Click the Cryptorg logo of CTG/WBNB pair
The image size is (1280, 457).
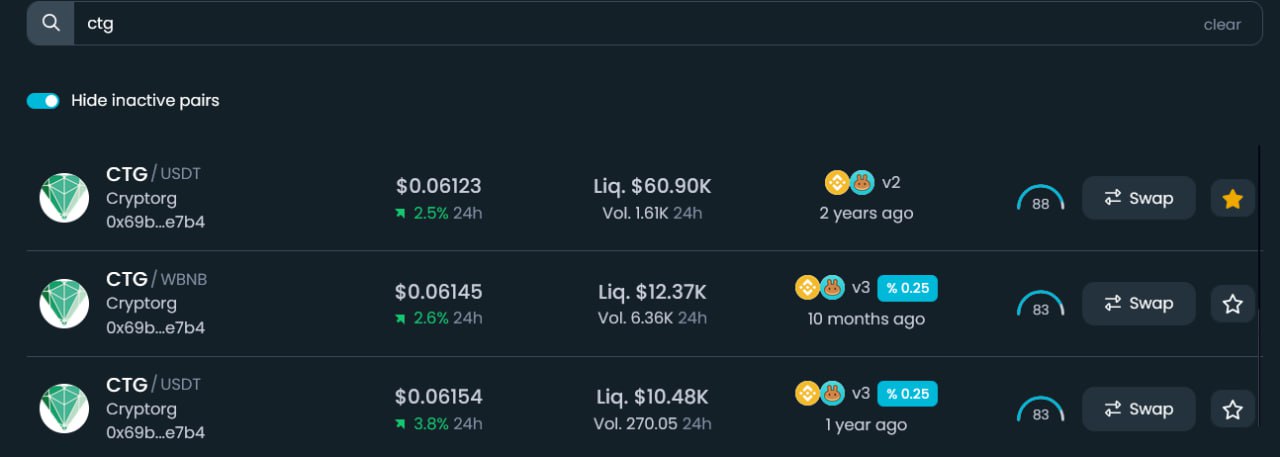[64, 304]
